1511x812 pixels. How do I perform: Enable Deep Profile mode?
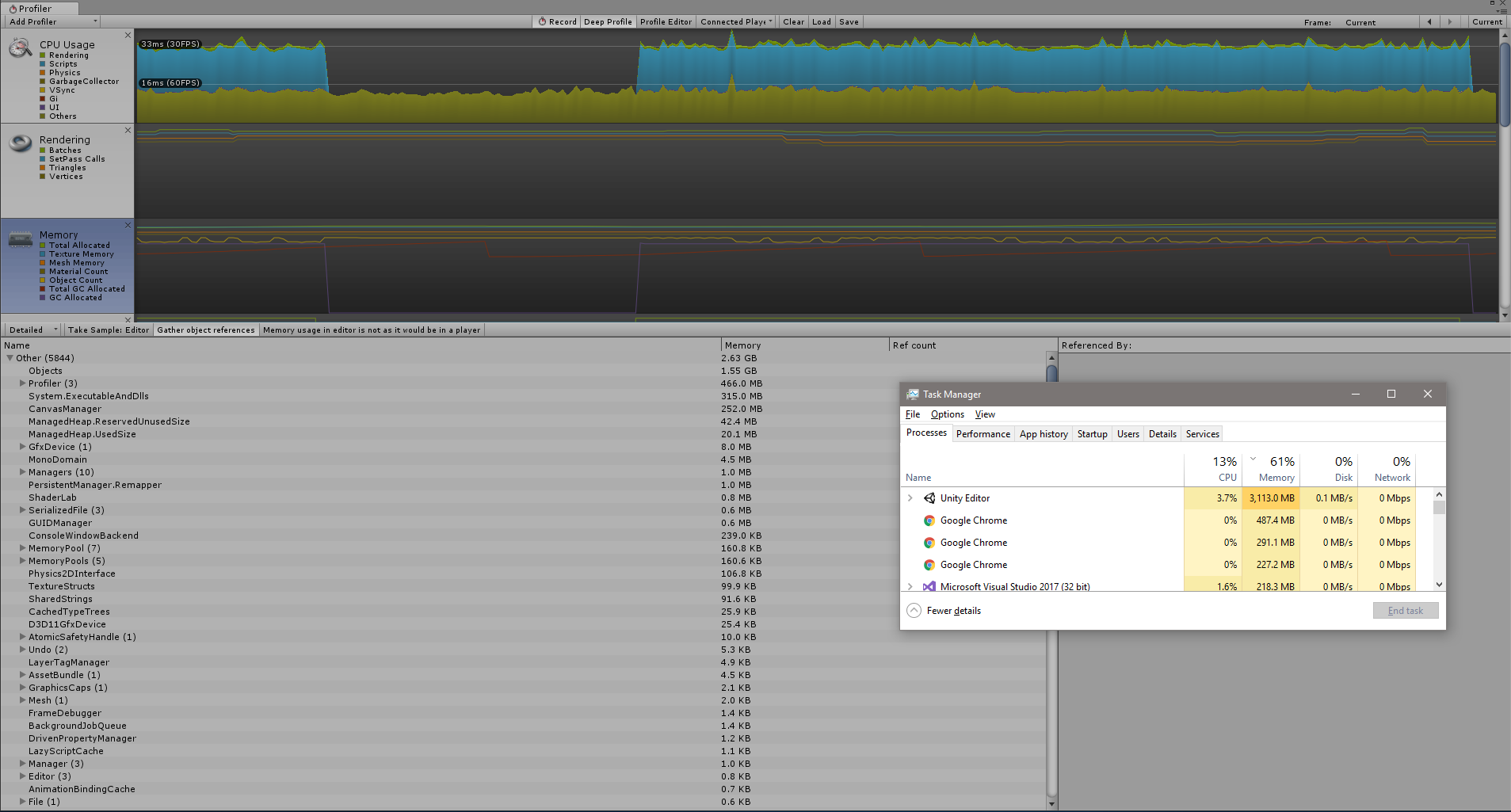coord(608,21)
